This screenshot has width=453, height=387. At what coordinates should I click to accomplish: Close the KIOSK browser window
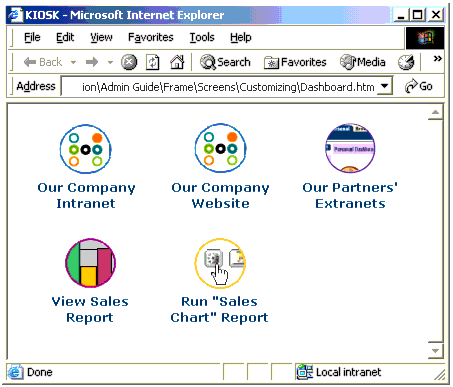pyautogui.click(x=436, y=15)
